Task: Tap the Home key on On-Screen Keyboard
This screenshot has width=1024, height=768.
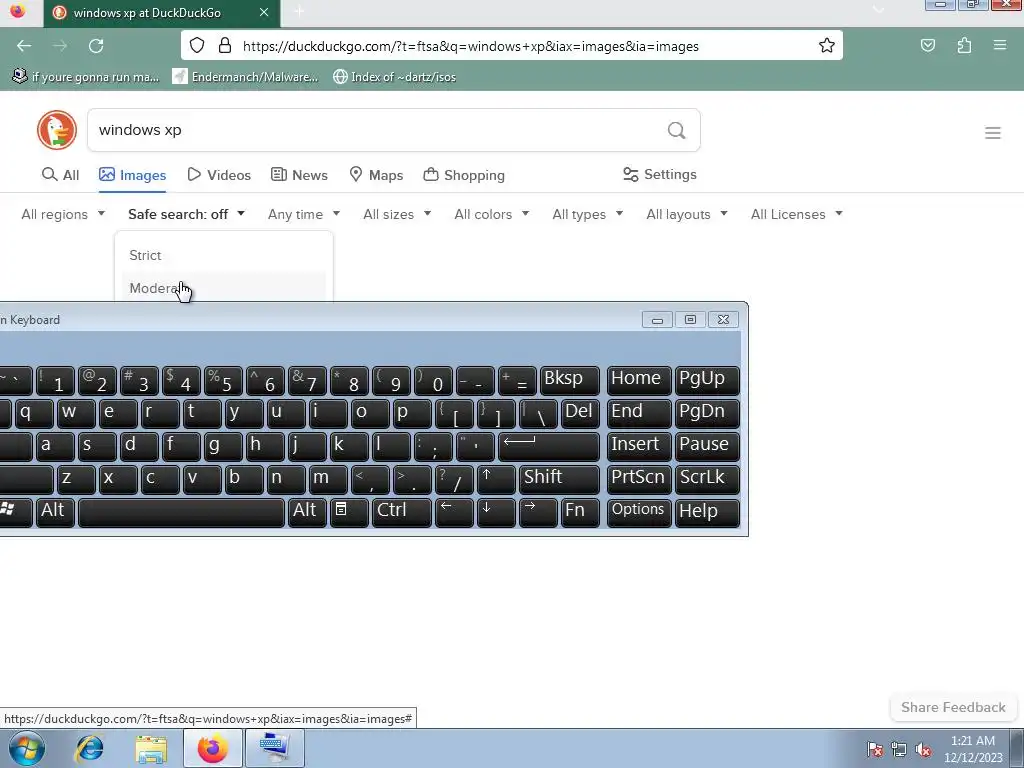Action: tap(639, 380)
